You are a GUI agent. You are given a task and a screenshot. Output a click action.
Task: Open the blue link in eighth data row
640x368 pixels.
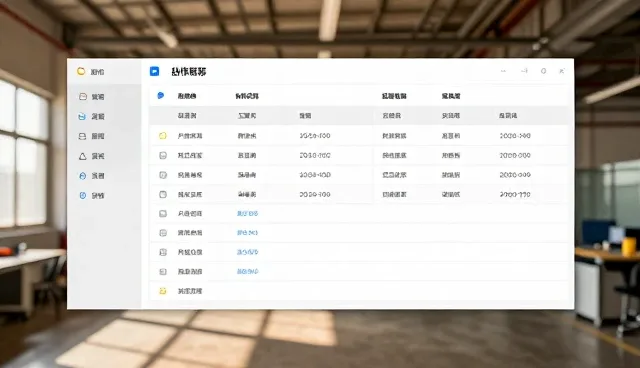(x=247, y=271)
